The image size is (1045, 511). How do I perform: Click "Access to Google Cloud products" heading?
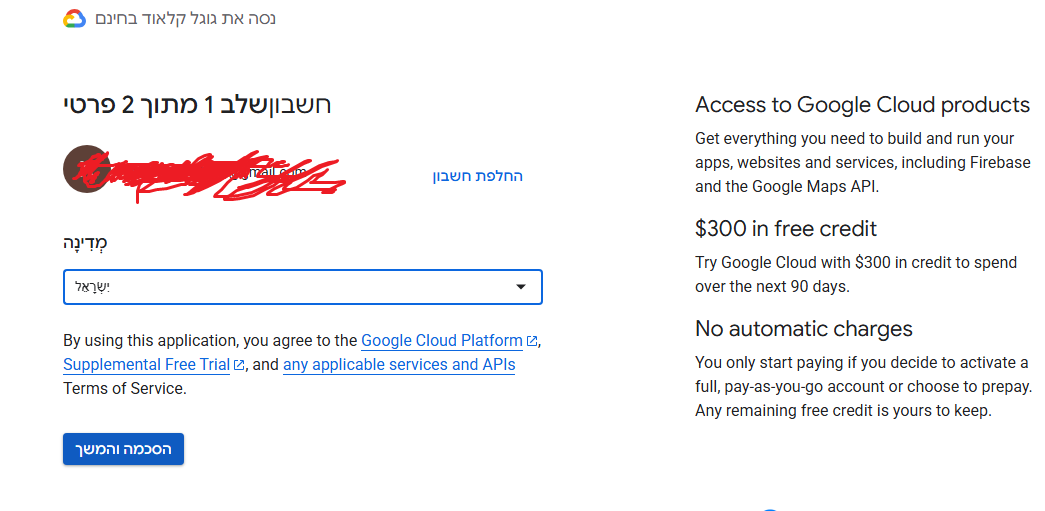(862, 105)
